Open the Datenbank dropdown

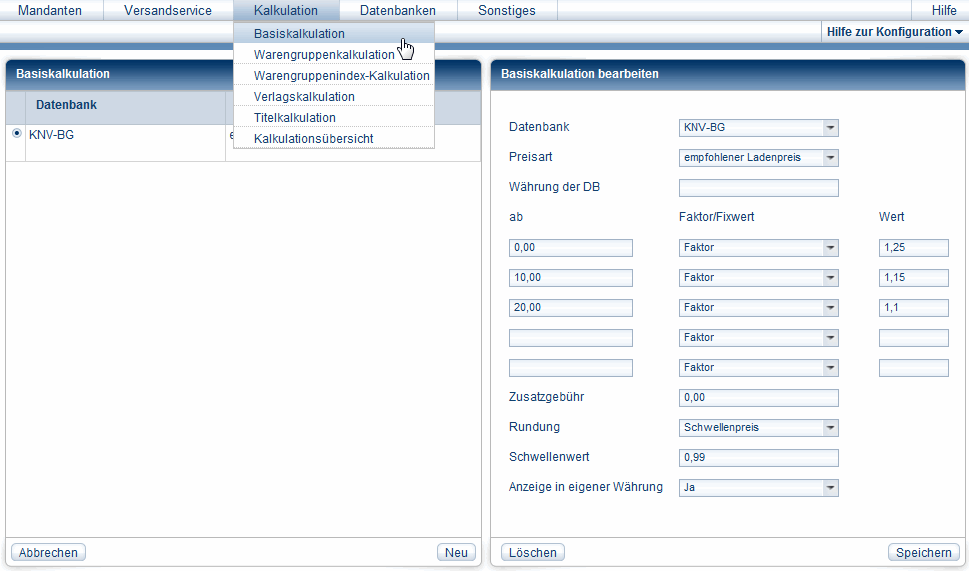pyautogui.click(x=758, y=128)
